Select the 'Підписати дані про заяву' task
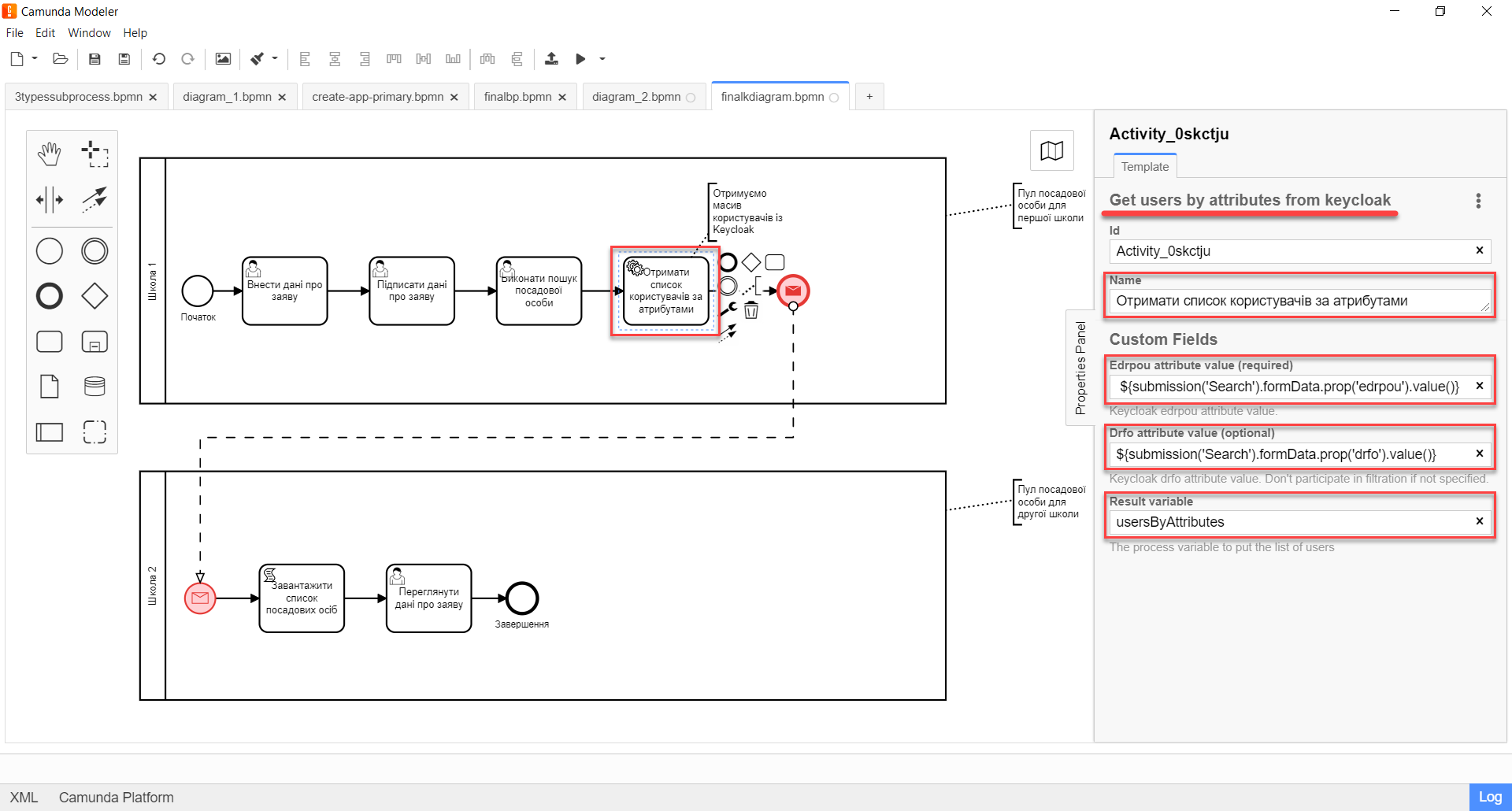This screenshot has height=811, width=1512. pos(412,291)
